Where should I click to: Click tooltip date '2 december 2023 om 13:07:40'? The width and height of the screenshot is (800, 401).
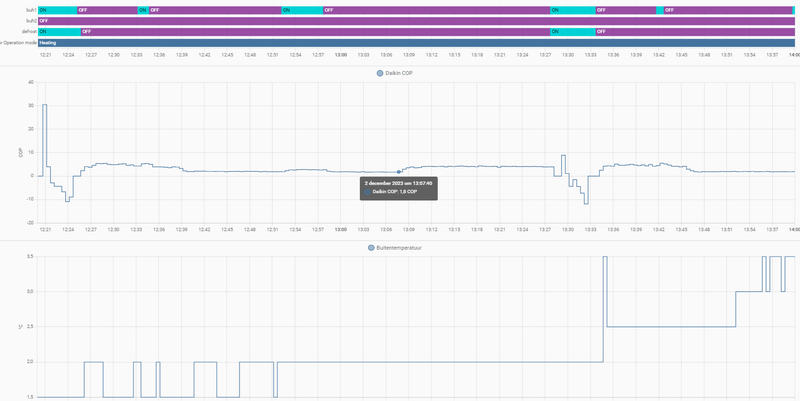pos(398,183)
